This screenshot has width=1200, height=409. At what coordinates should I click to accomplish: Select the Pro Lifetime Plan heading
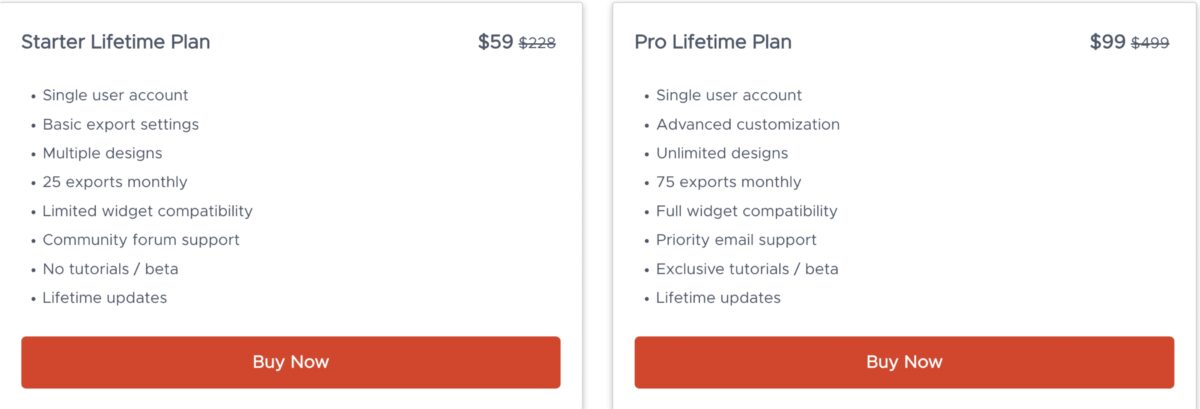tap(713, 42)
